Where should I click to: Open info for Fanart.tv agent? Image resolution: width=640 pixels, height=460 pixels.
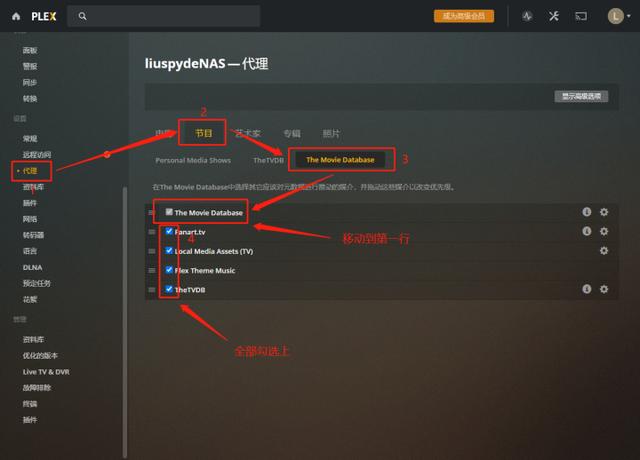[587, 231]
